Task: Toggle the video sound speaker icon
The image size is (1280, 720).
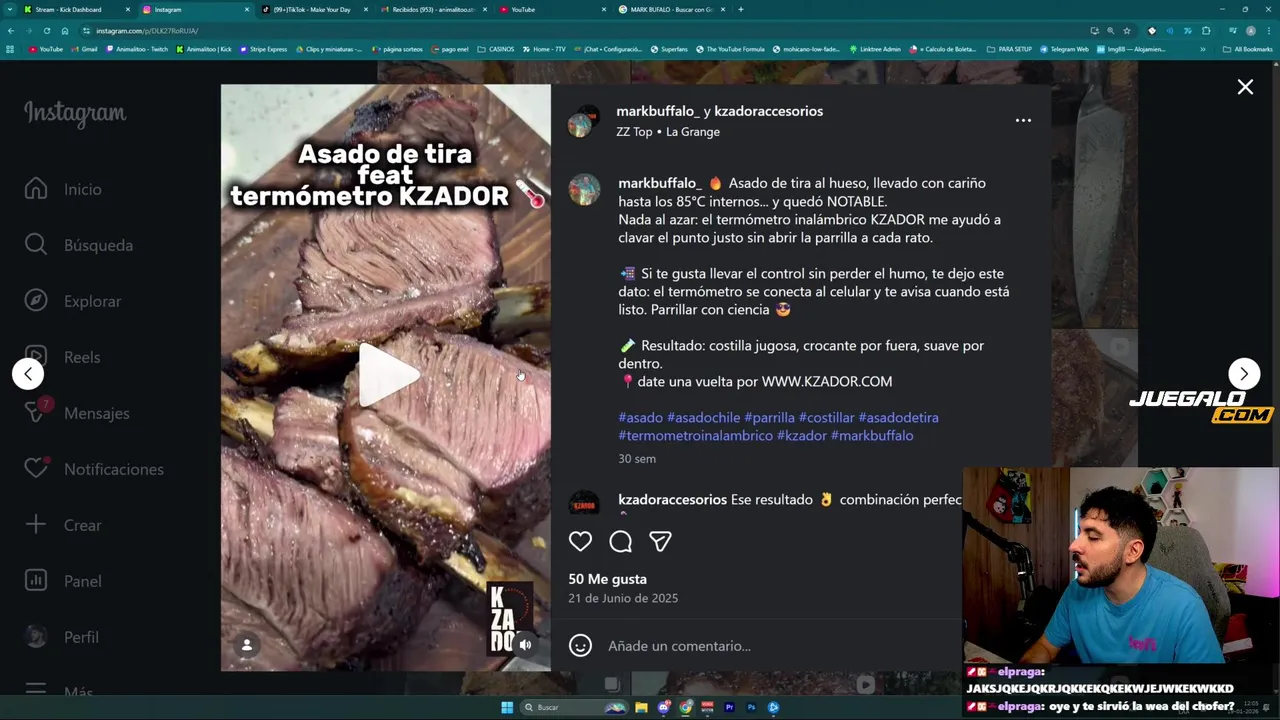Action: 526,645
